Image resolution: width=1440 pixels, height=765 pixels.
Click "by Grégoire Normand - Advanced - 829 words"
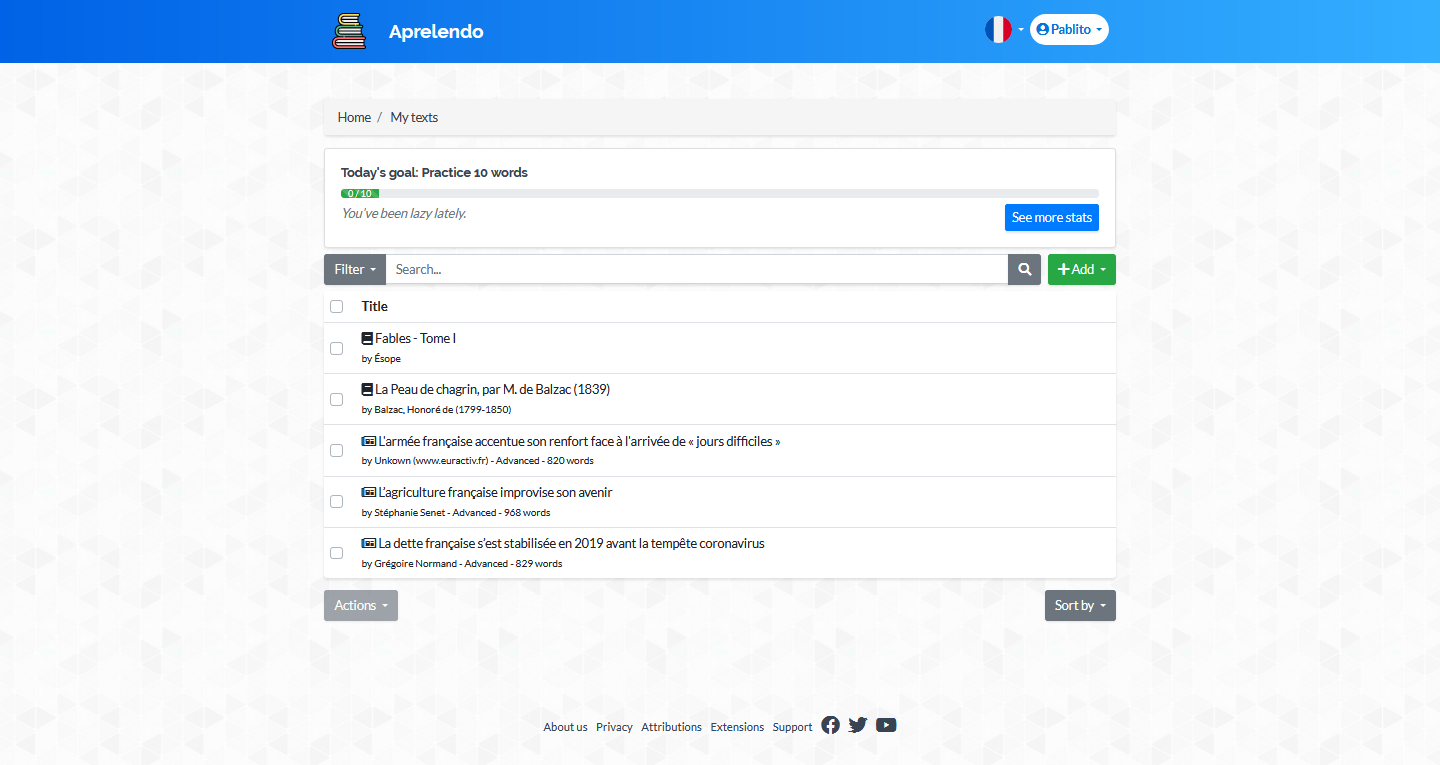pyautogui.click(x=462, y=563)
